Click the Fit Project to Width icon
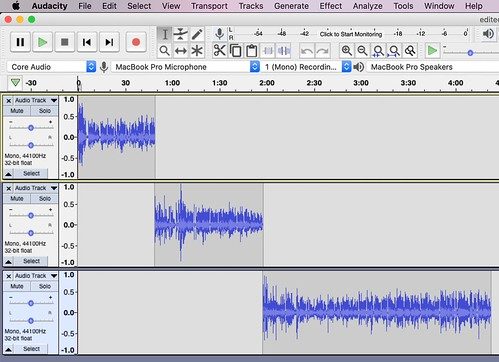 click(394, 51)
